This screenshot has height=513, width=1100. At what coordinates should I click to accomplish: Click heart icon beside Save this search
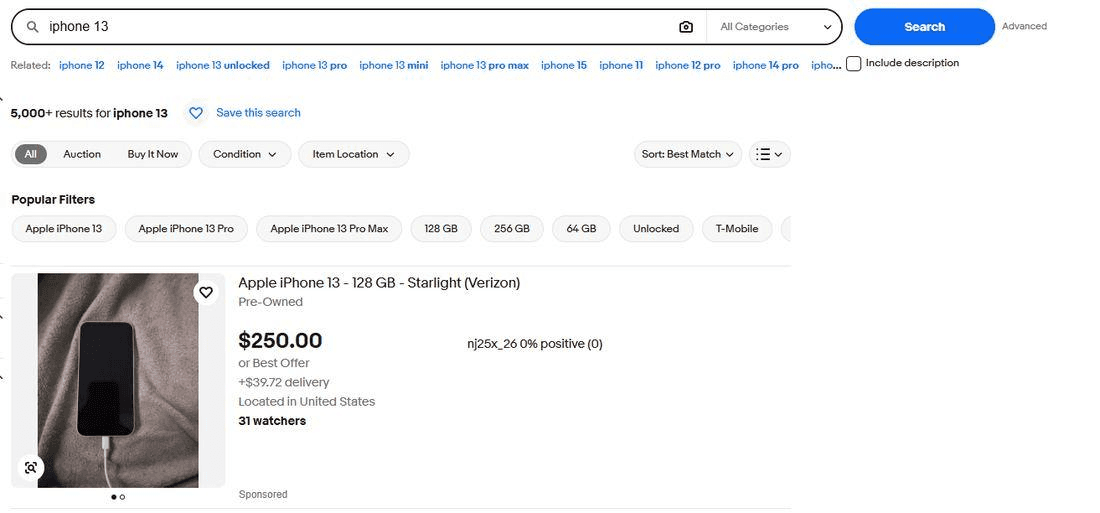(196, 113)
